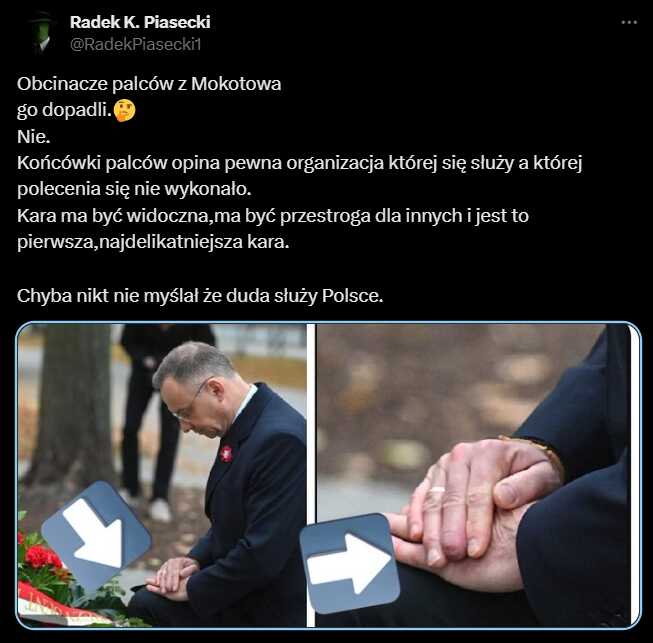Click the red-white pin on the coat lapel

coord(226,453)
